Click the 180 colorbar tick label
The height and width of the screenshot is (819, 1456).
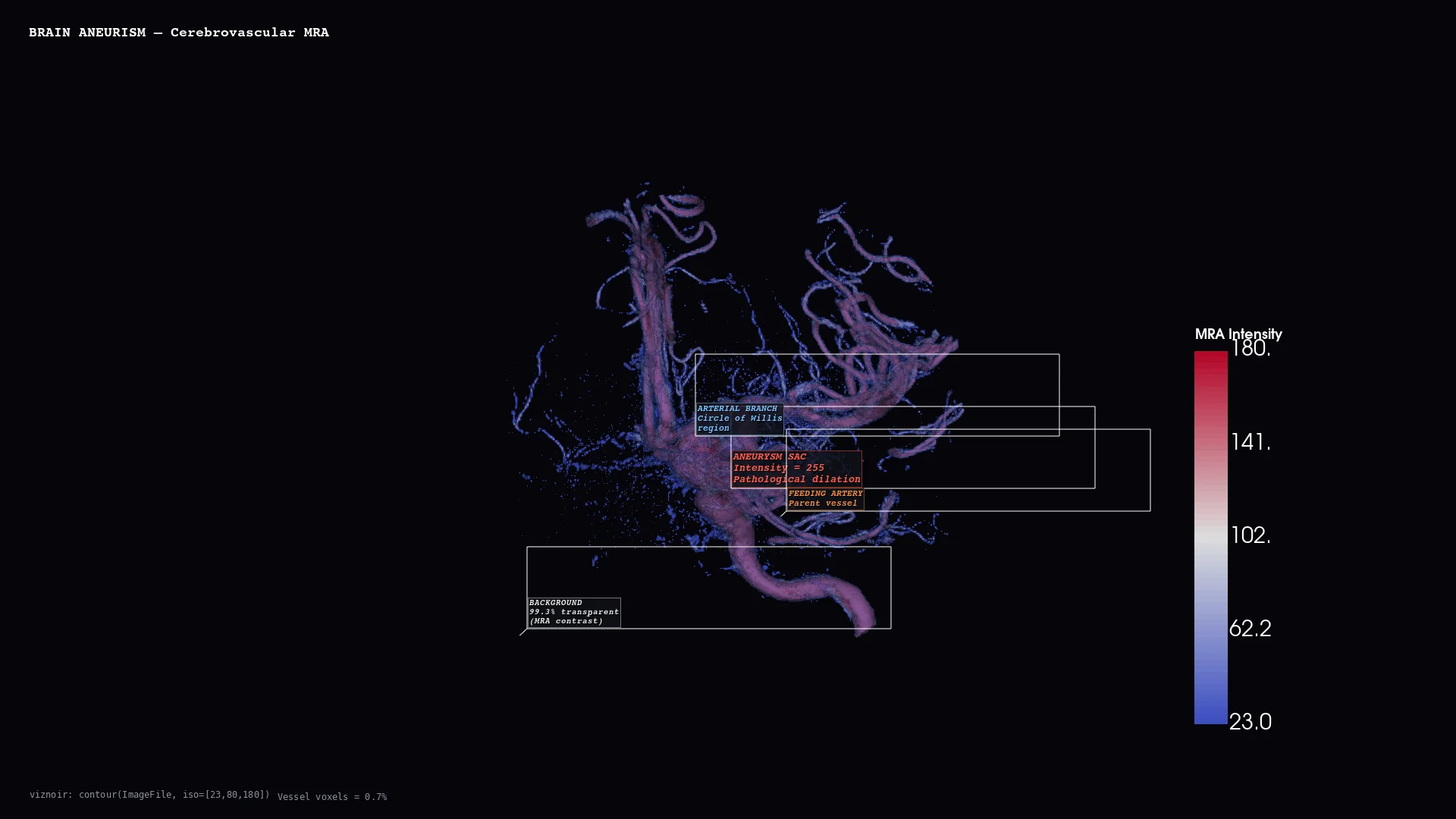1250,349
